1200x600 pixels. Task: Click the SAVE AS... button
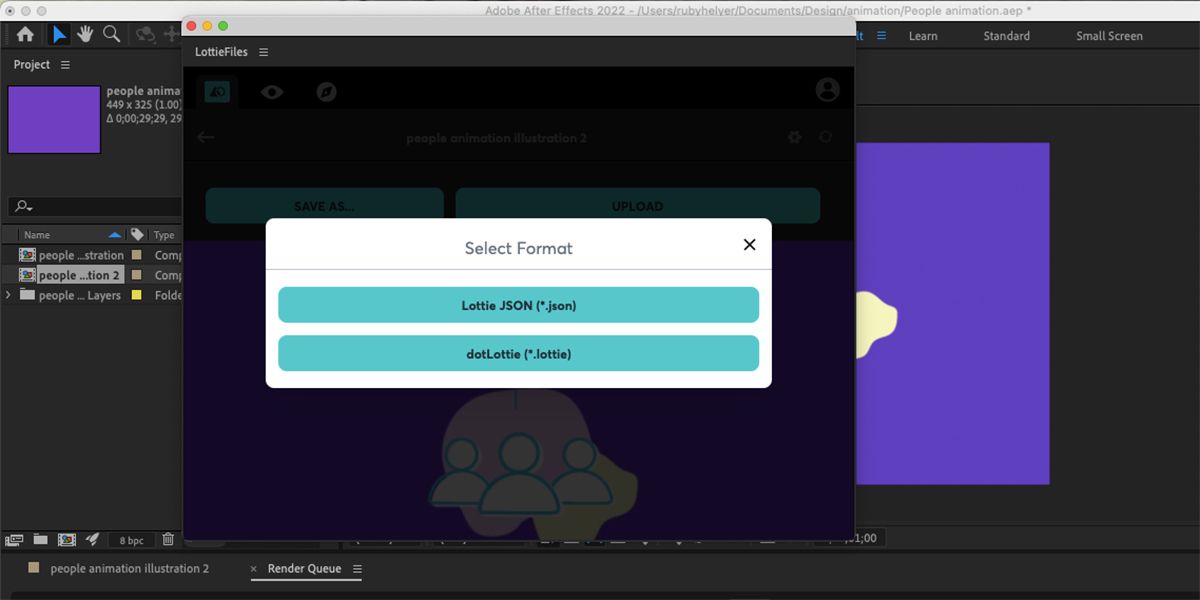(324, 206)
